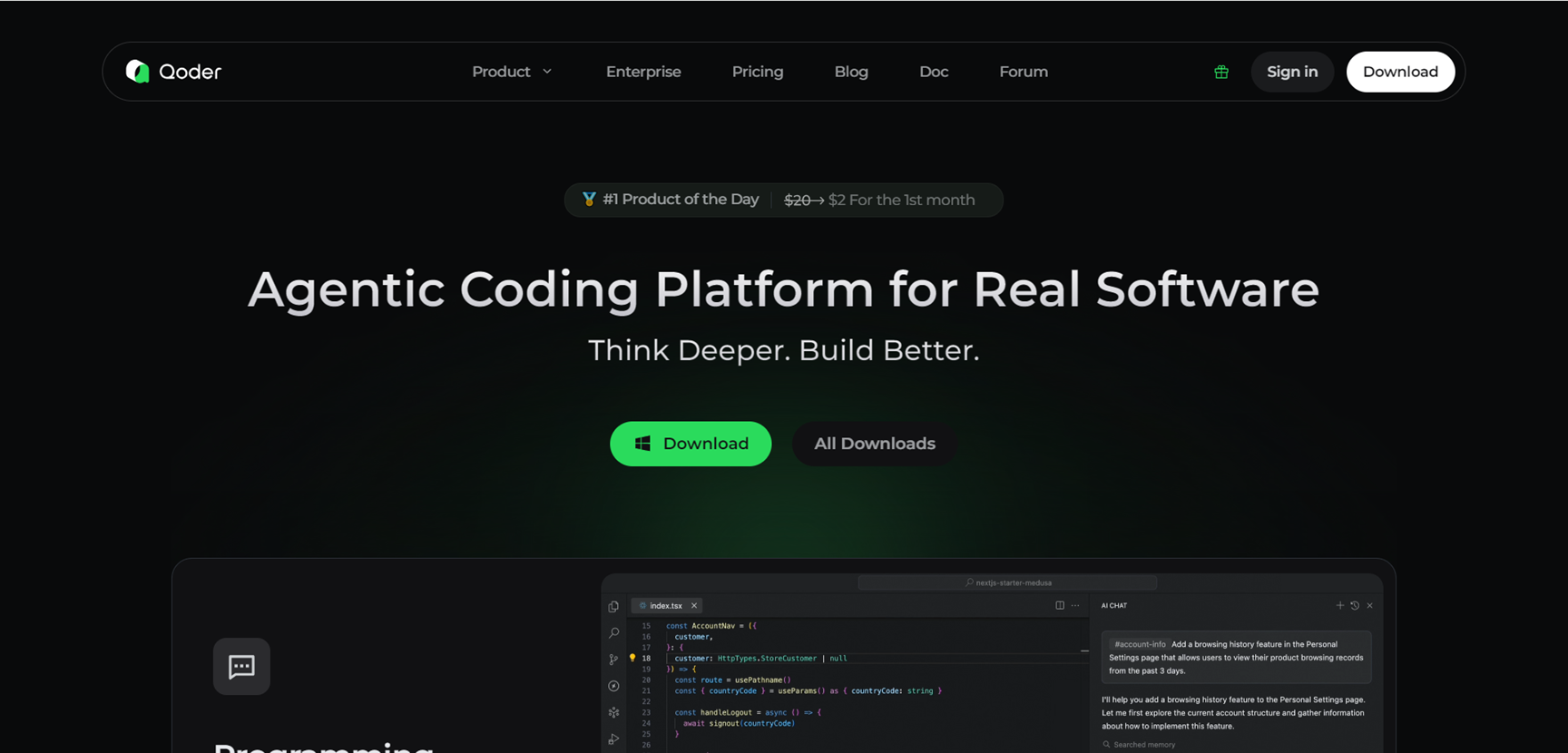Open the Pricing page
This screenshot has width=1568, height=753.
(758, 72)
